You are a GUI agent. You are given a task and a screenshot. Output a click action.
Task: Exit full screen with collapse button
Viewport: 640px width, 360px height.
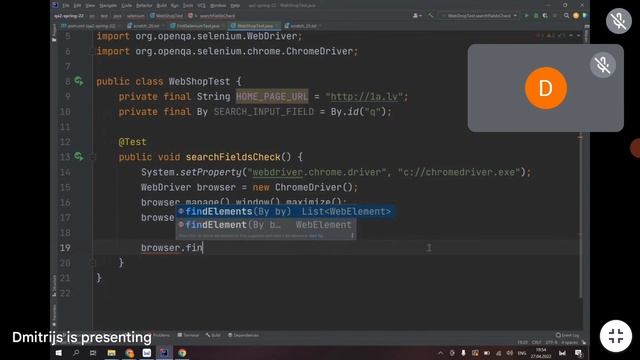click(x=616, y=336)
